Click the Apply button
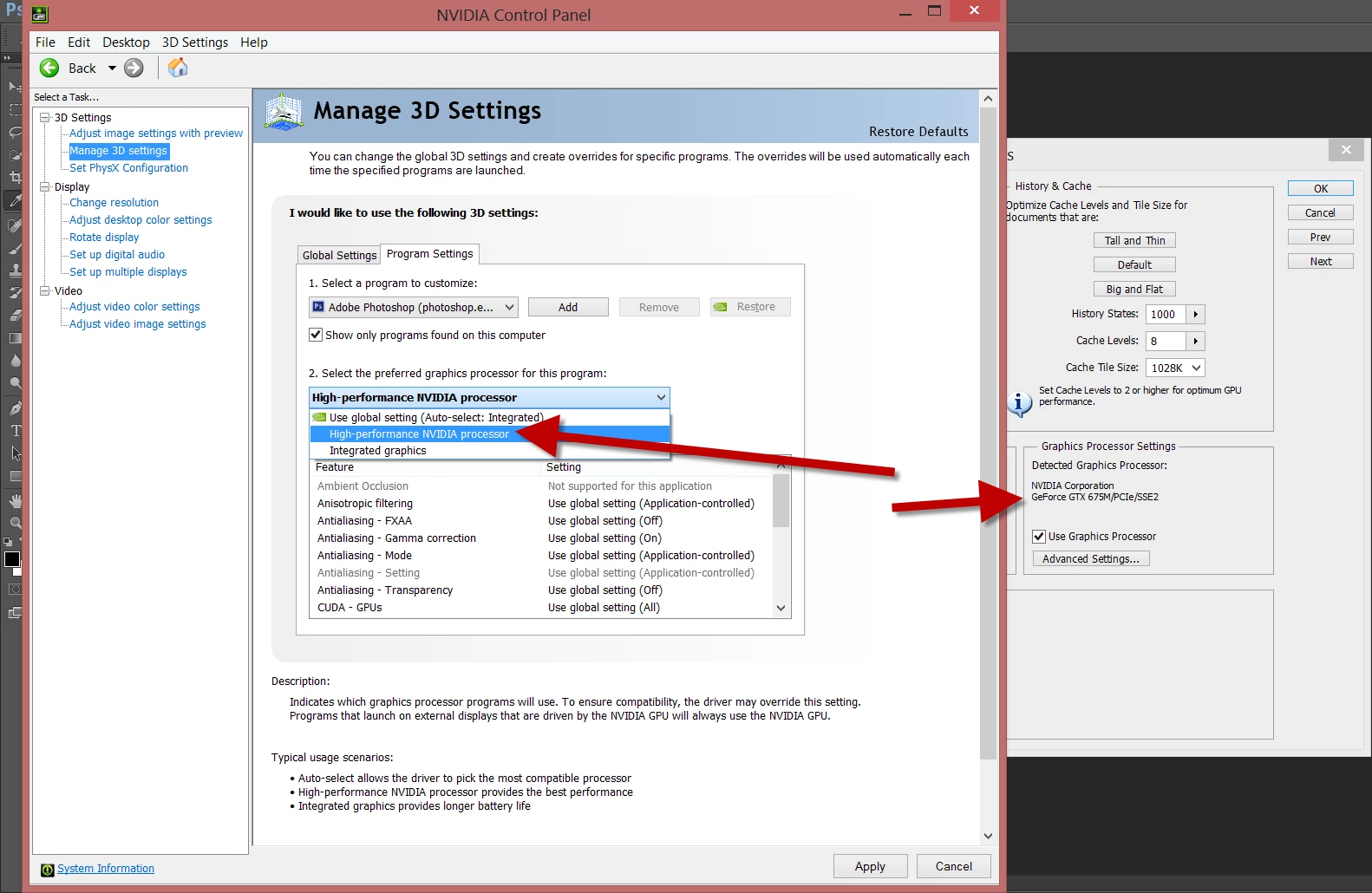This screenshot has width=1372, height=893. click(x=870, y=866)
